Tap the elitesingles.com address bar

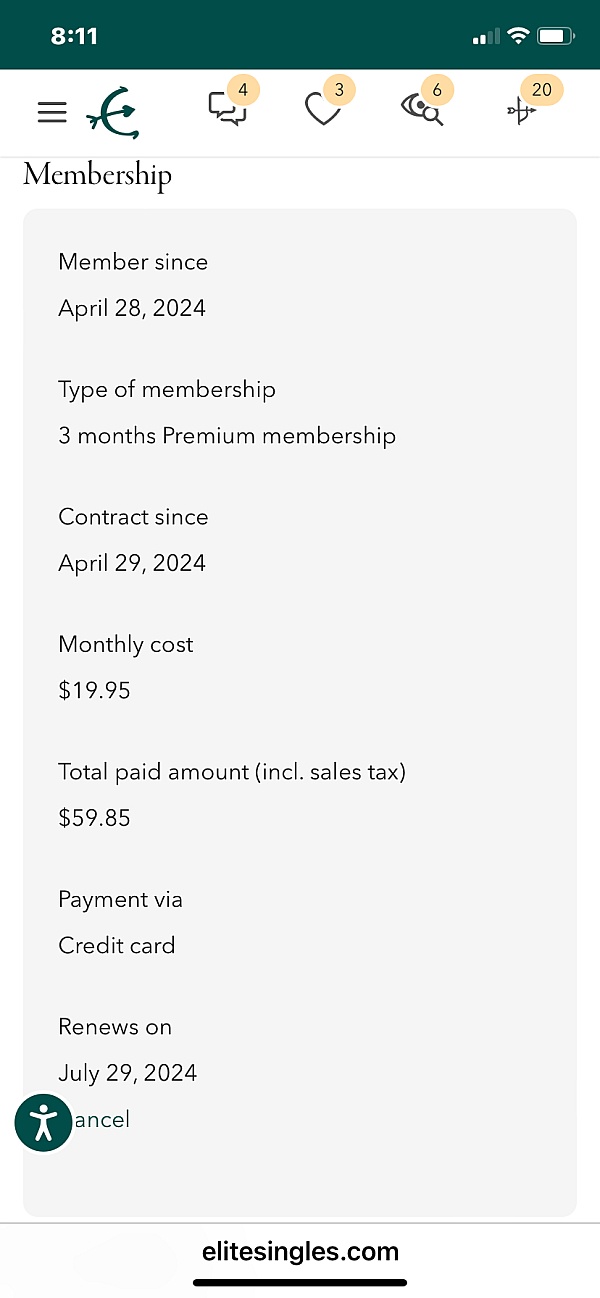pos(300,1251)
